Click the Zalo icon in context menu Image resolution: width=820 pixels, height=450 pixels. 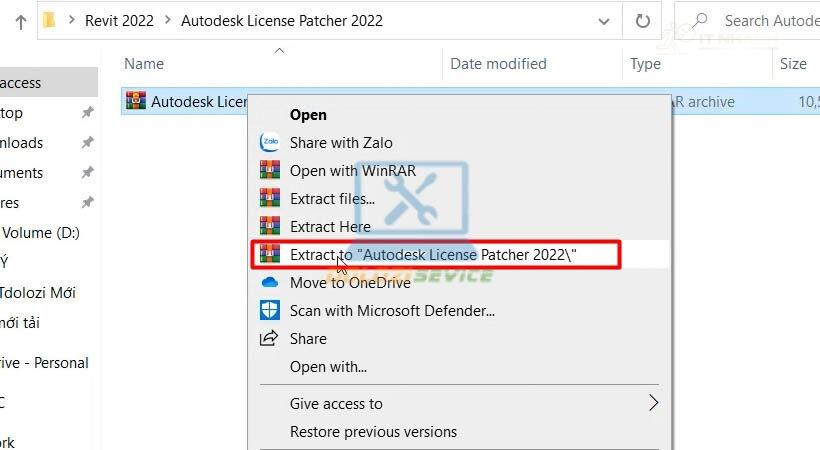pos(269,142)
